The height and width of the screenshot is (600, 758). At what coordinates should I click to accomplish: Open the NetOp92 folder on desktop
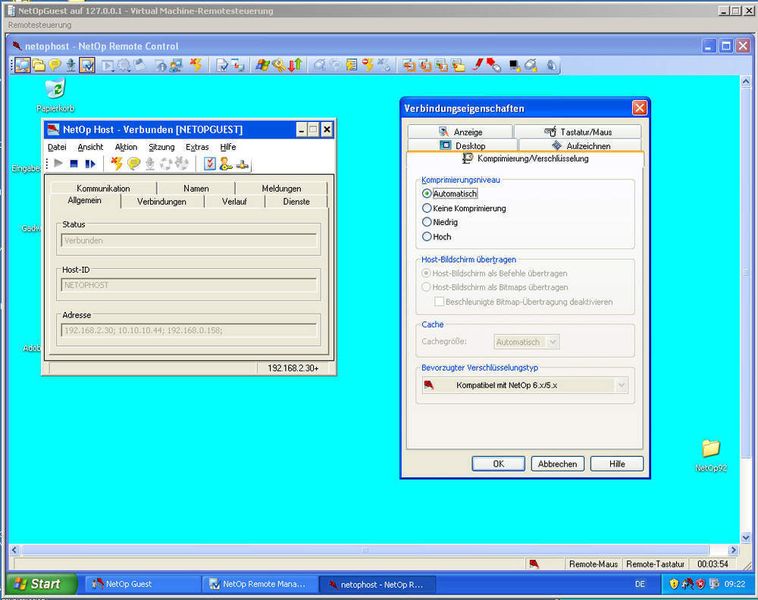(711, 455)
